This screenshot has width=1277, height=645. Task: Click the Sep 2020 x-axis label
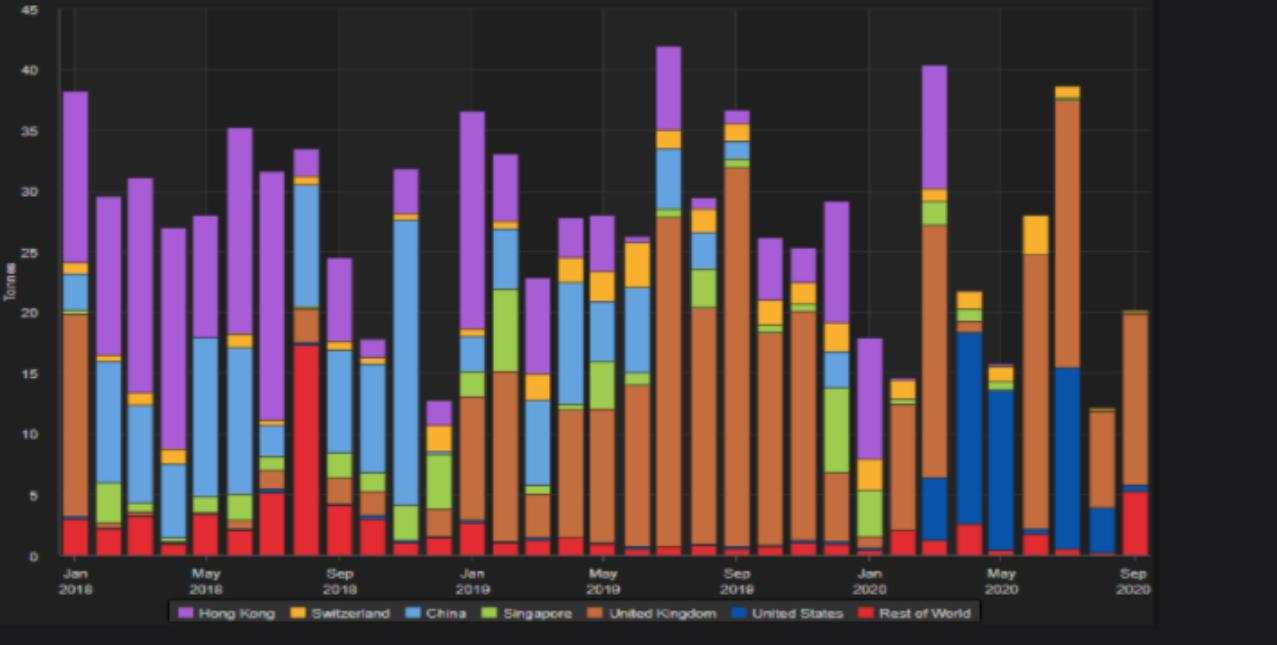tap(1133, 581)
